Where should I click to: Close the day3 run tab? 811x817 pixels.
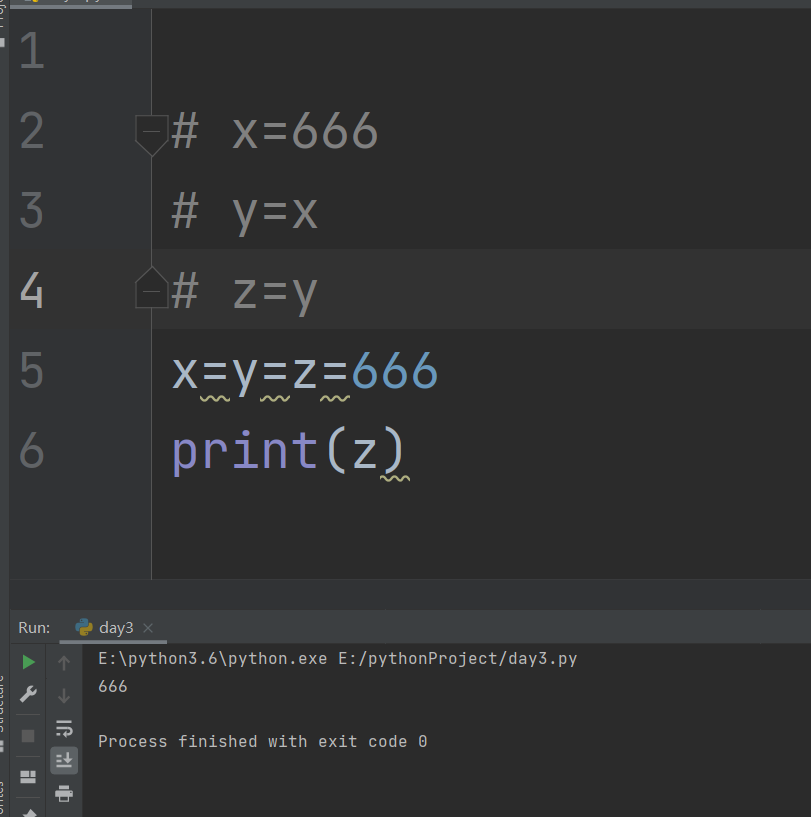point(148,628)
